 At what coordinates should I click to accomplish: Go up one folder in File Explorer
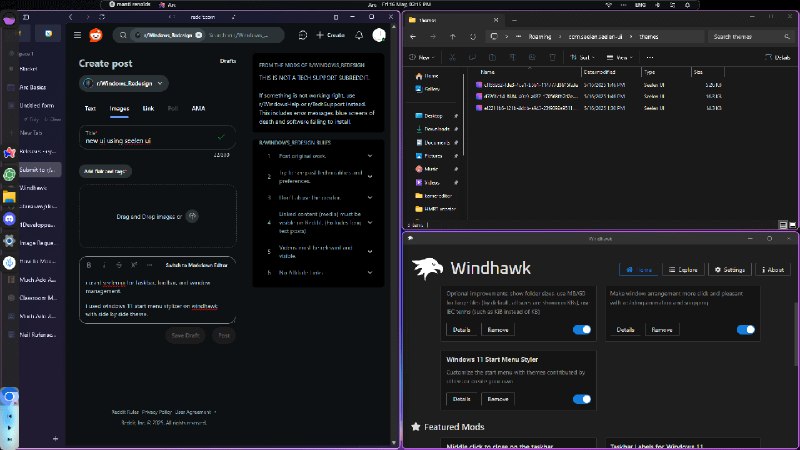pos(453,37)
